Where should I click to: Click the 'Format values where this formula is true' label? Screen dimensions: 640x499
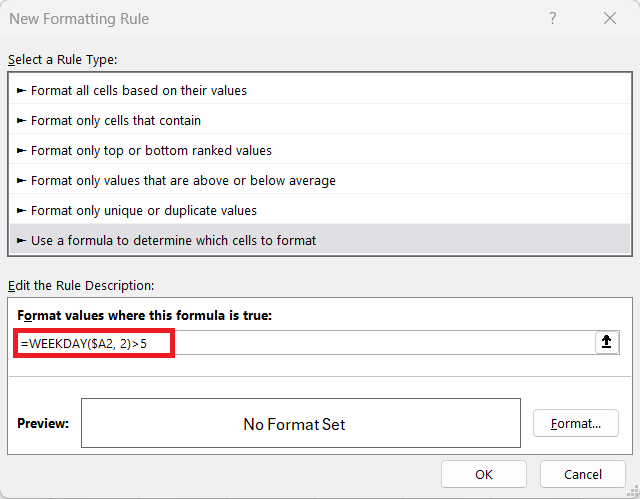144,315
